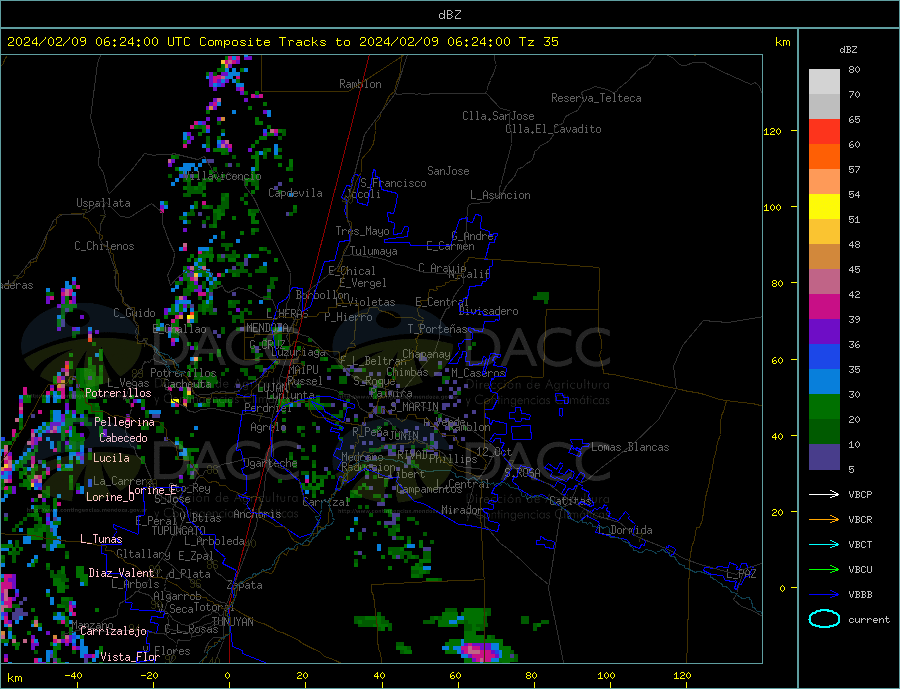This screenshot has width=900, height=689.
Task: Click the 'current' legend label
Action: (x=869, y=620)
